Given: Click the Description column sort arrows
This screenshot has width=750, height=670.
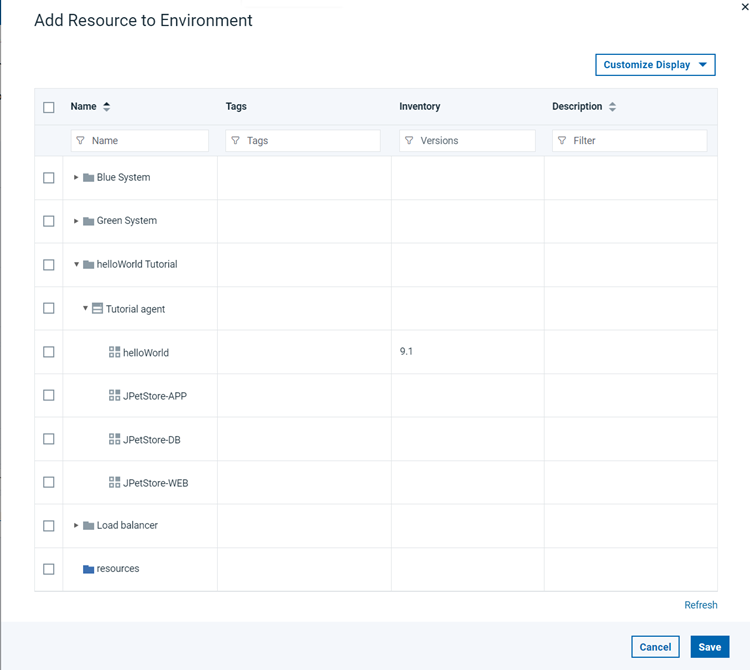Looking at the screenshot, I should (612, 107).
